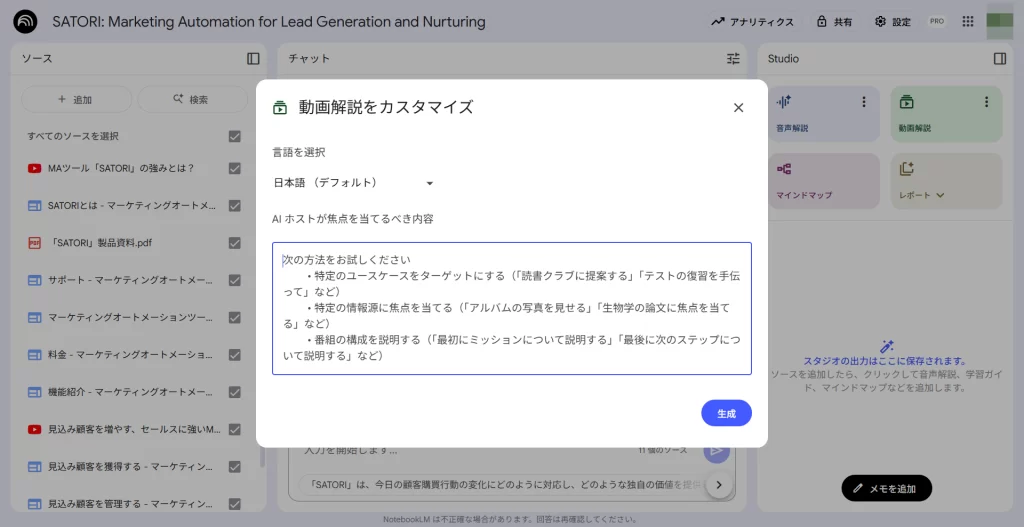Click search sources (検索) button
The height and width of the screenshot is (527, 1024).
click(x=192, y=99)
